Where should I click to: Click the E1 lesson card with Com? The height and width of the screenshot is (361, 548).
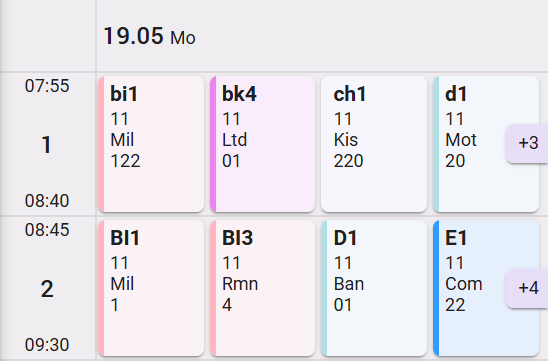tap(486, 288)
